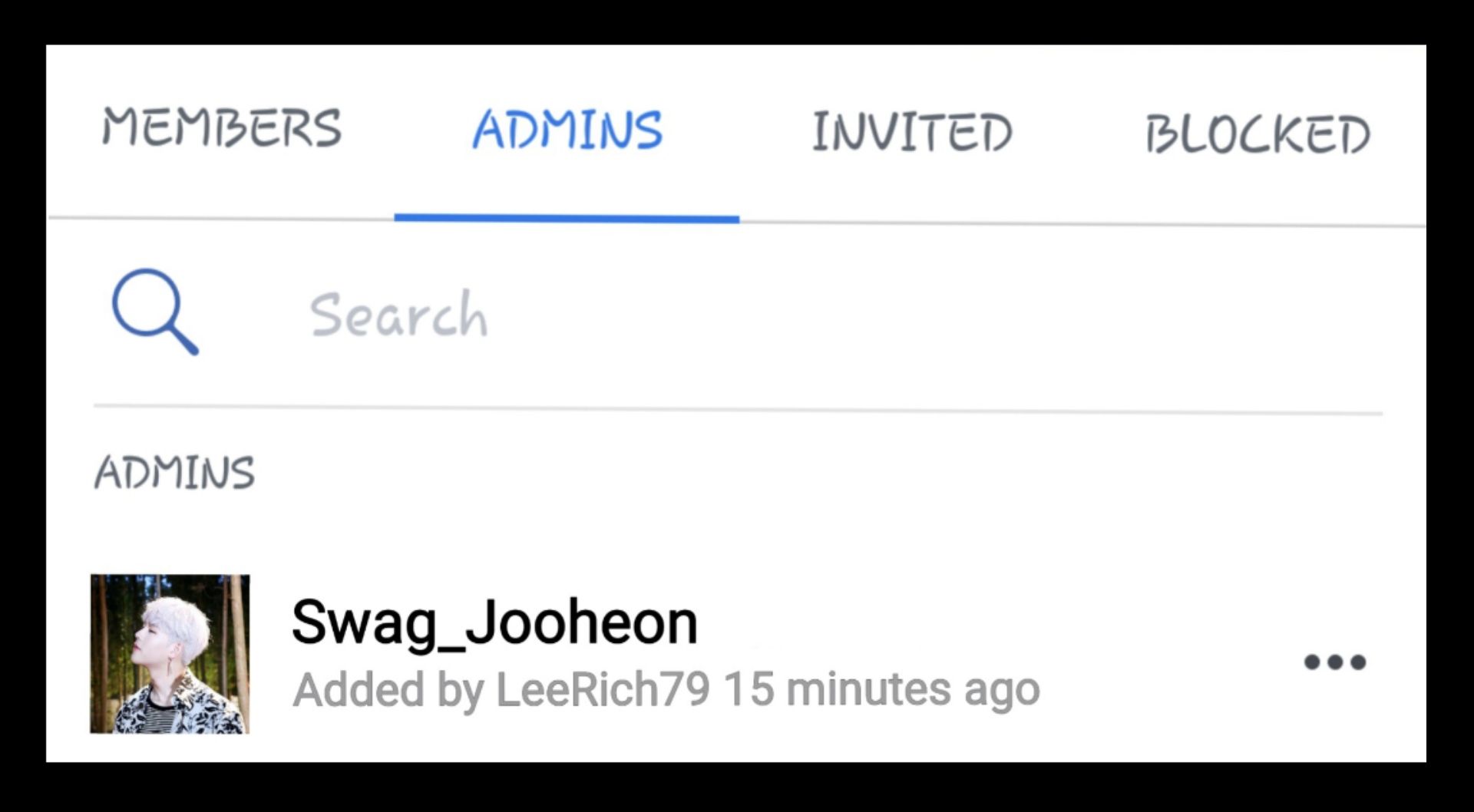Viewport: 1474px width, 812px height.
Task: Select the ADMINS tab
Action: pos(567,129)
